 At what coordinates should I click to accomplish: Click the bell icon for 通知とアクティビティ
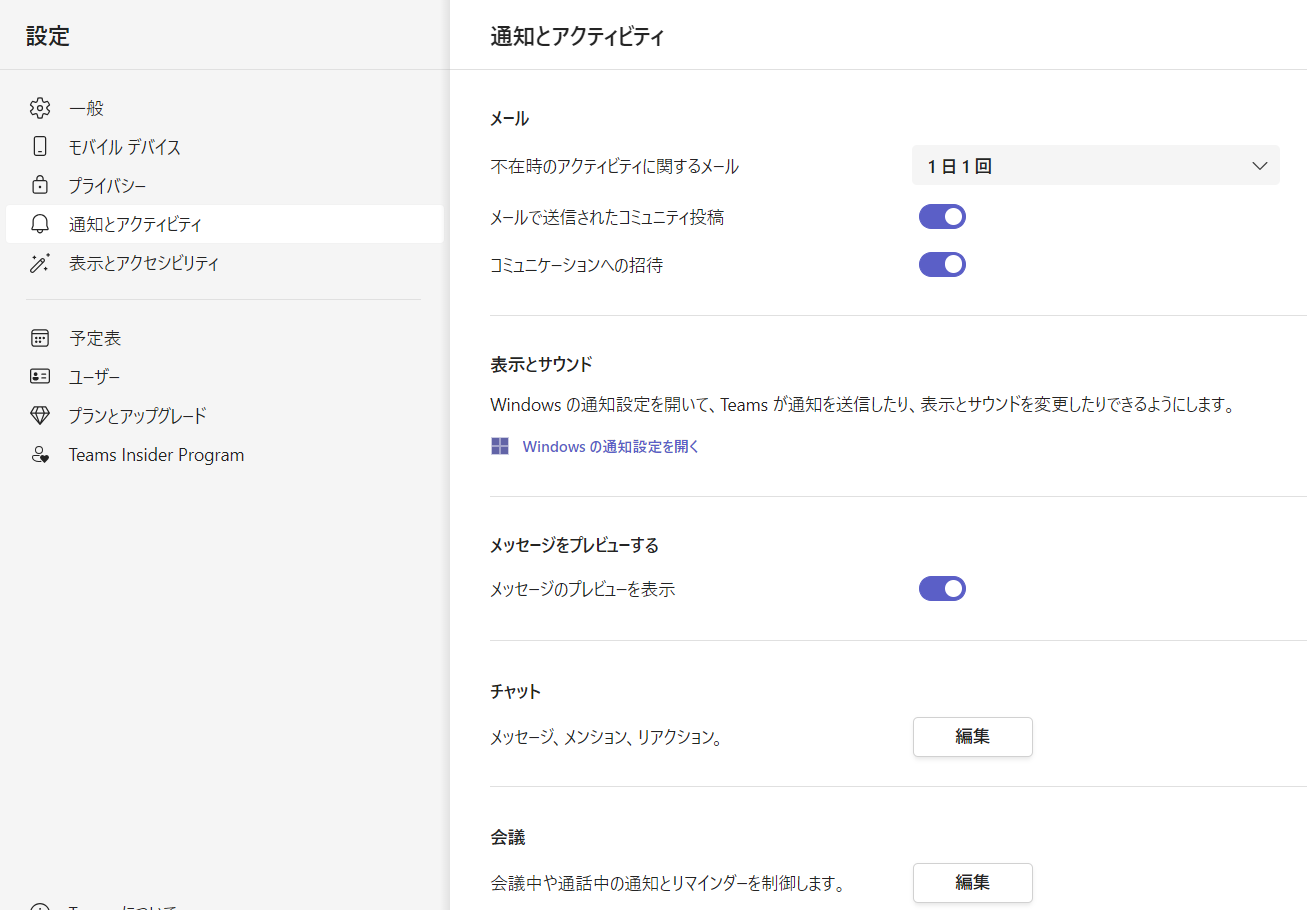click(x=40, y=224)
